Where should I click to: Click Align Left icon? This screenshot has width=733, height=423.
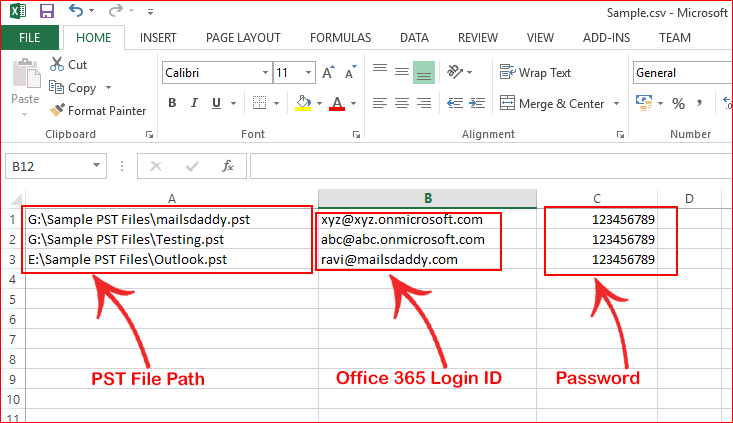click(380, 103)
